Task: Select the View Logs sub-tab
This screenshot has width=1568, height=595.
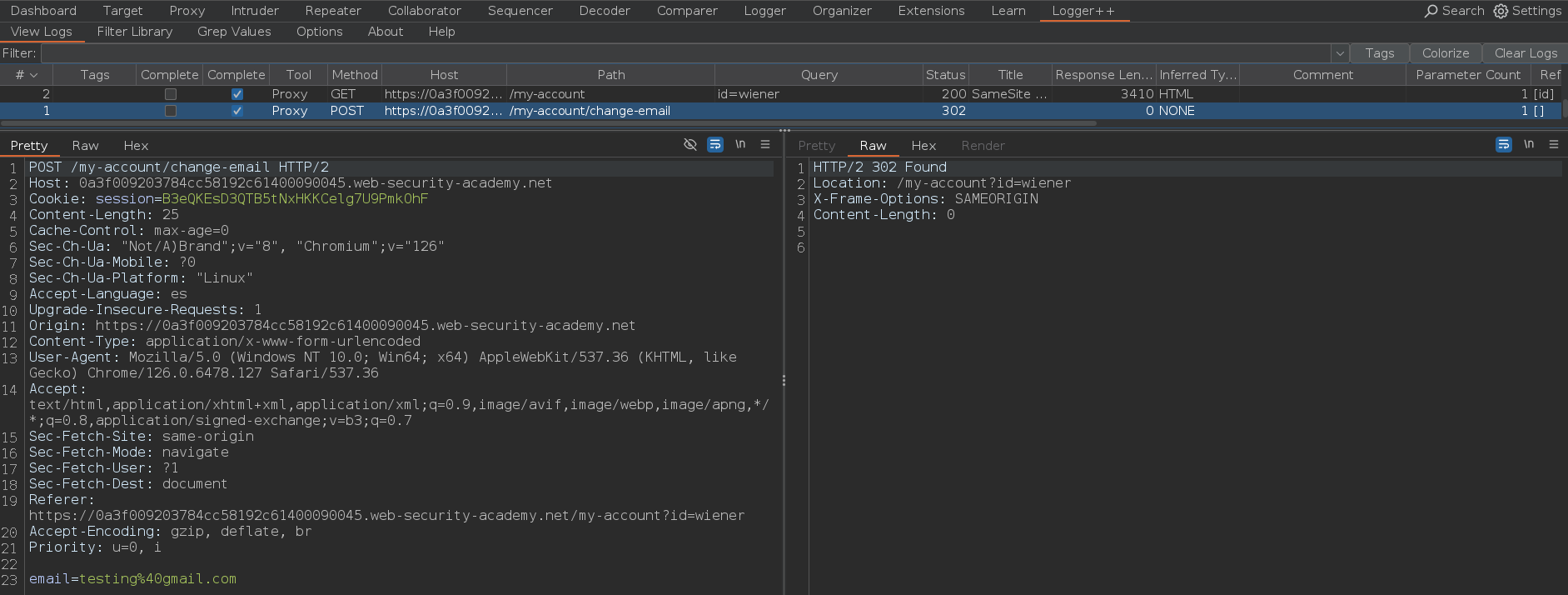Action: 42,32
